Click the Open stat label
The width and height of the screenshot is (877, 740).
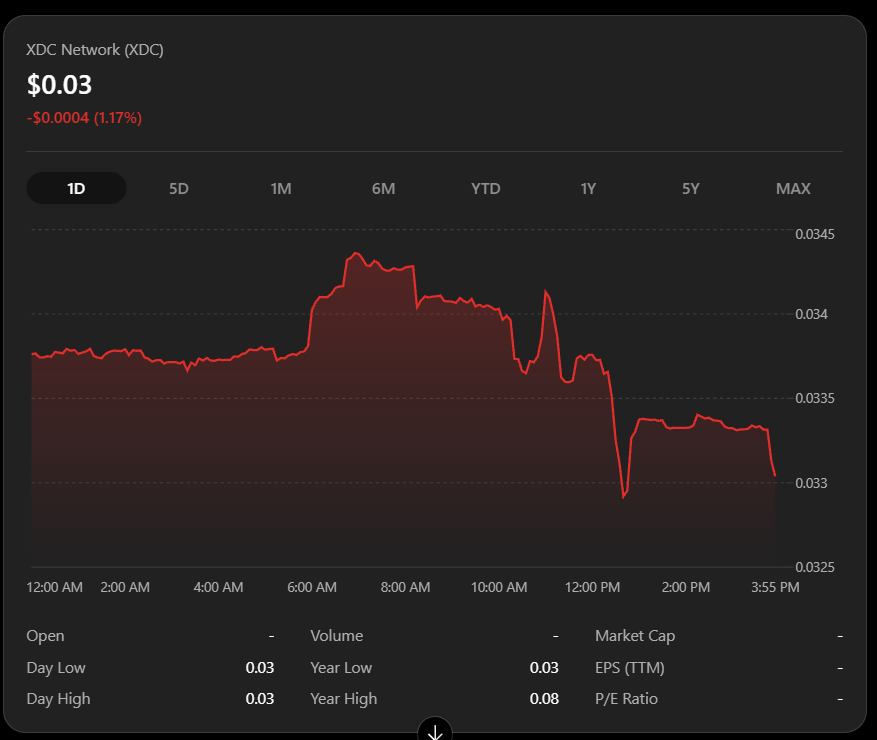click(x=45, y=636)
